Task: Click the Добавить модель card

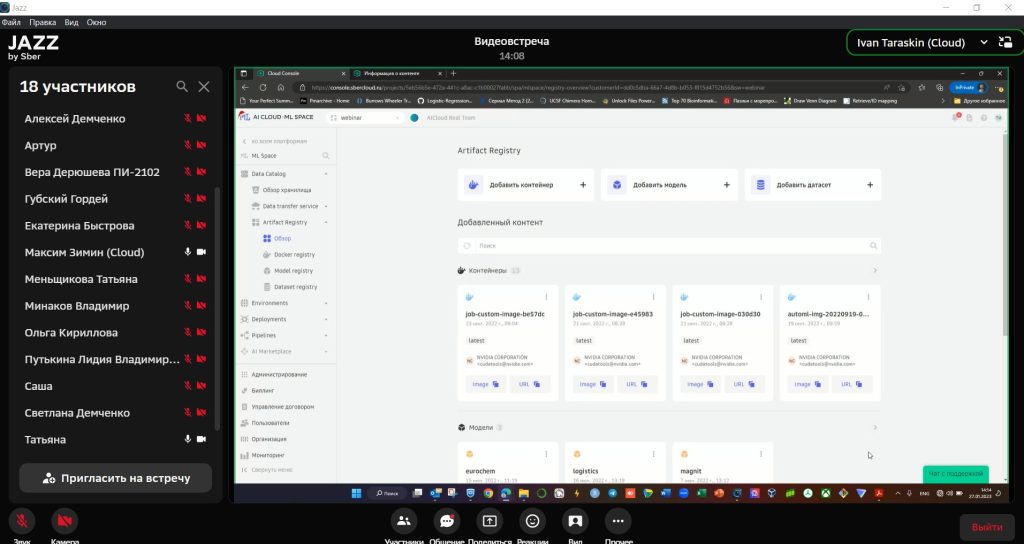Action: pyautogui.click(x=669, y=185)
